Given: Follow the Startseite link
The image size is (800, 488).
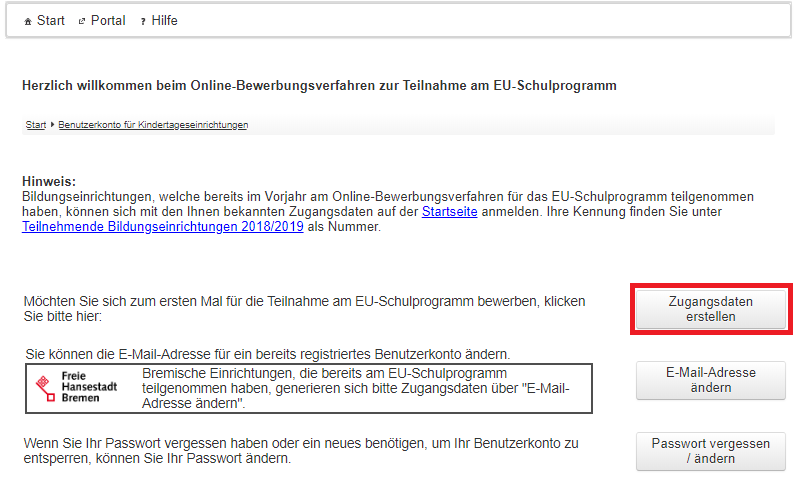Looking at the screenshot, I should (449, 212).
